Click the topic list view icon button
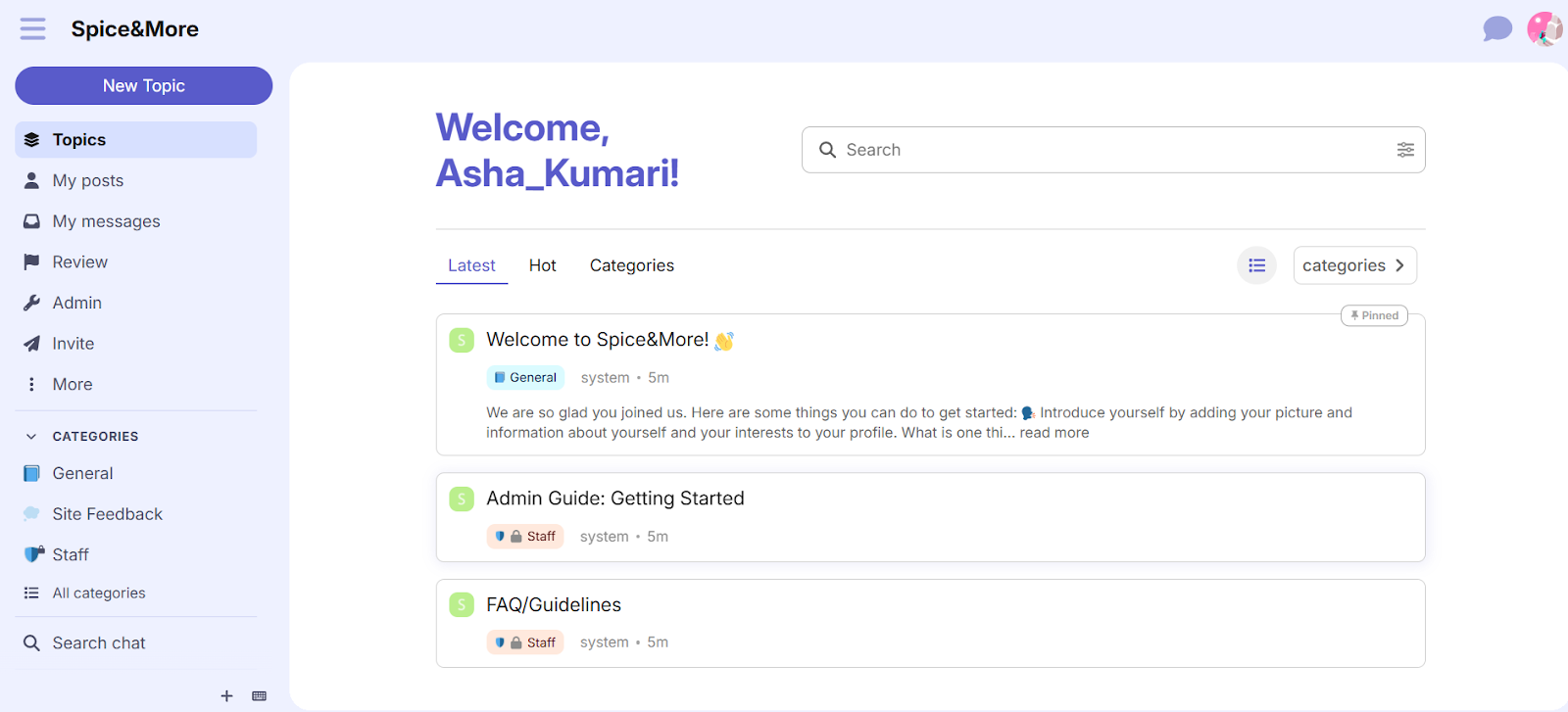This screenshot has width=1568, height=712. (1257, 265)
